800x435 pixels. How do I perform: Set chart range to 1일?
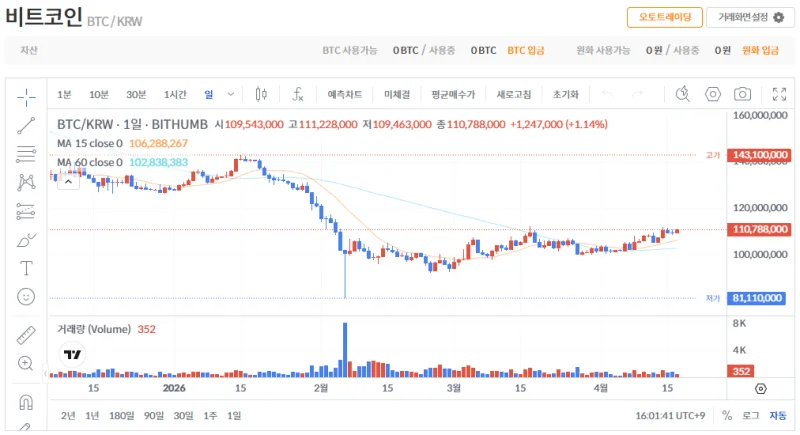(234, 416)
